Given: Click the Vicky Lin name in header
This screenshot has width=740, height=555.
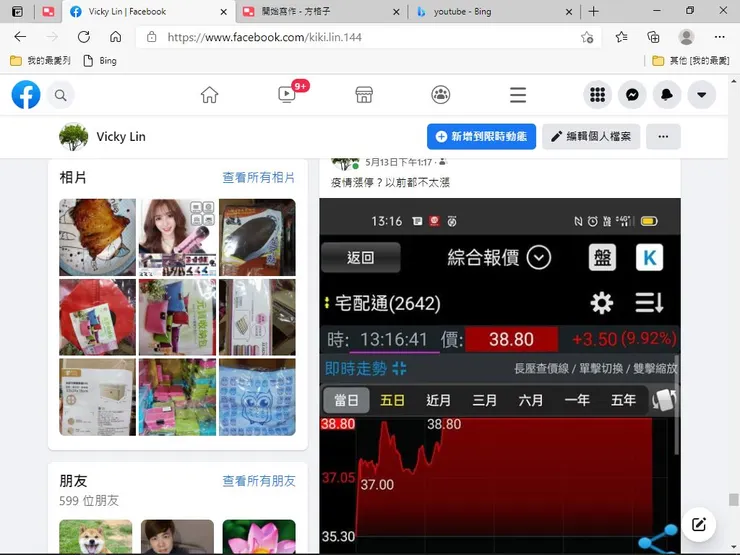Looking at the screenshot, I should click(121, 137).
